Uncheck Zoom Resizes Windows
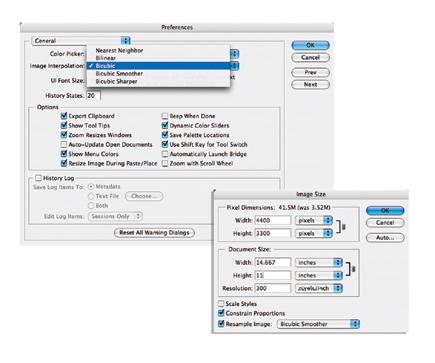 coord(64,135)
